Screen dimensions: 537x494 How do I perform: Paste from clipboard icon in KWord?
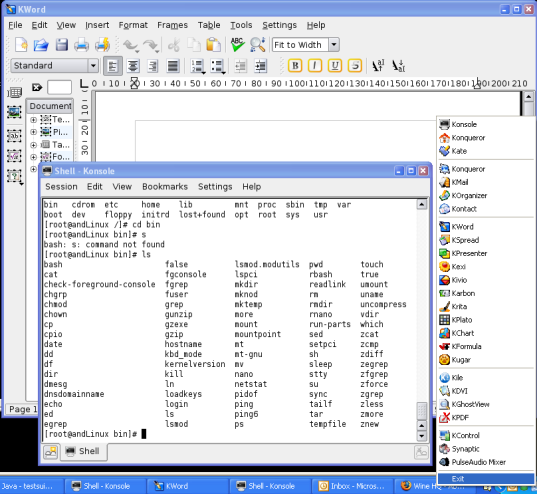213,45
